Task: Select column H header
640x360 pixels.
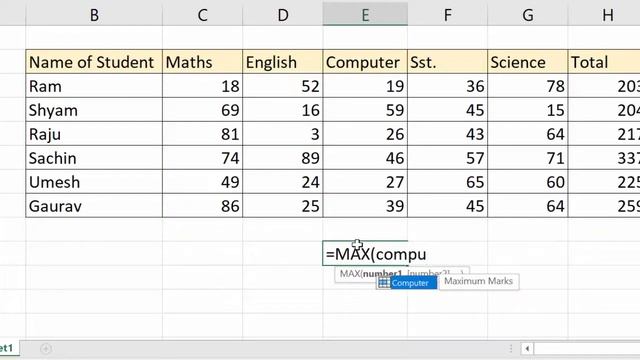Action: [x=604, y=15]
